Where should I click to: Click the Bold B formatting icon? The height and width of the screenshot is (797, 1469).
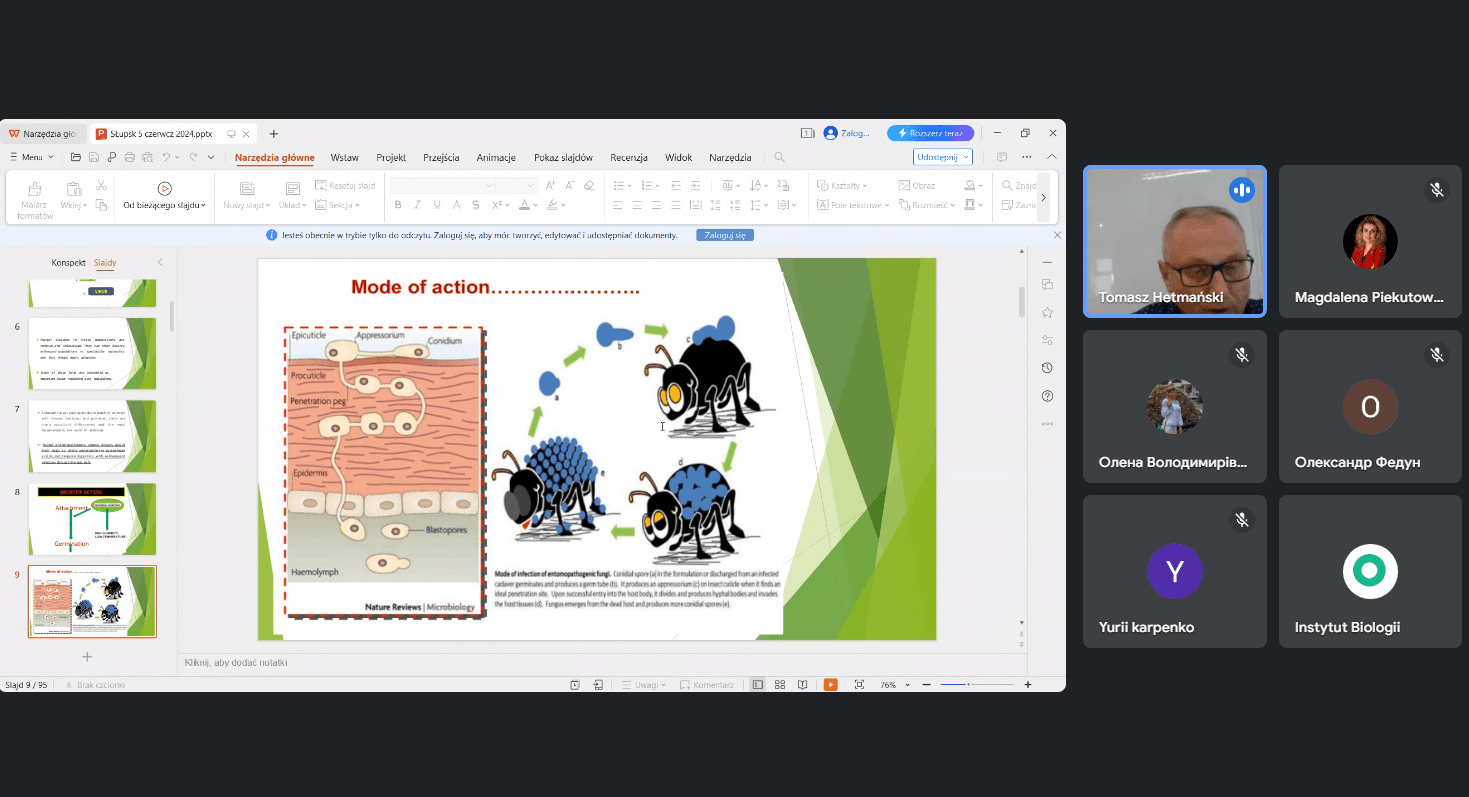point(398,205)
